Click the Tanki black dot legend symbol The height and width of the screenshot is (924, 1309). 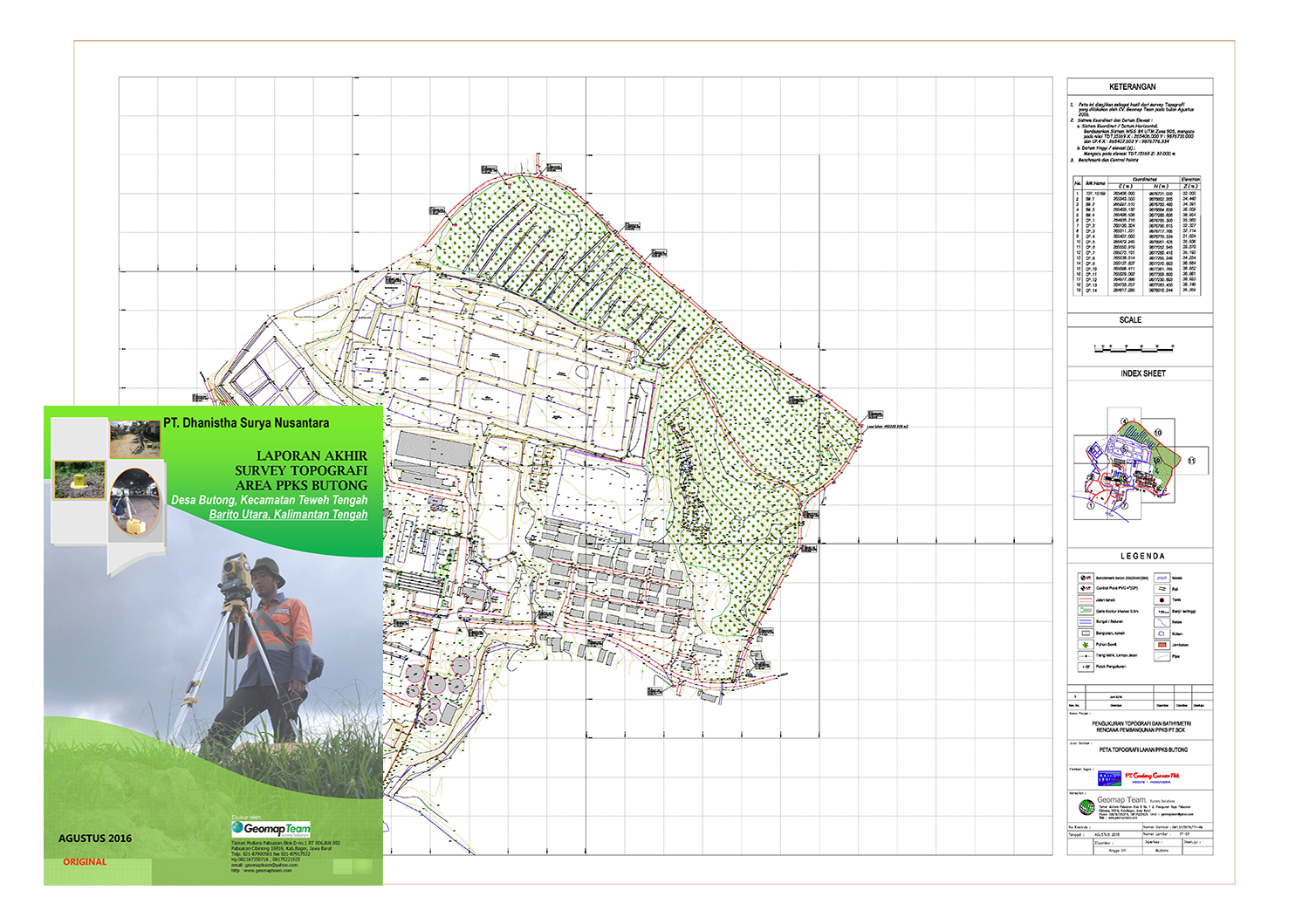[x=1162, y=600]
